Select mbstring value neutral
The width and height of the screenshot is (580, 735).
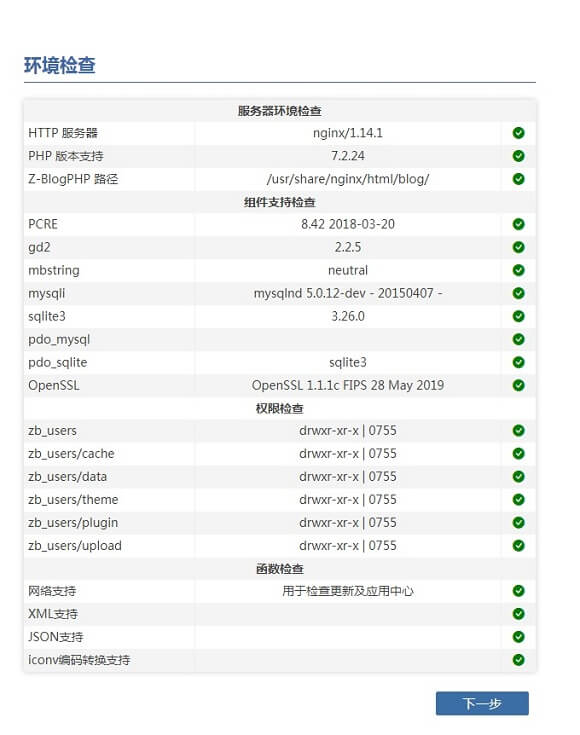pyautogui.click(x=347, y=270)
